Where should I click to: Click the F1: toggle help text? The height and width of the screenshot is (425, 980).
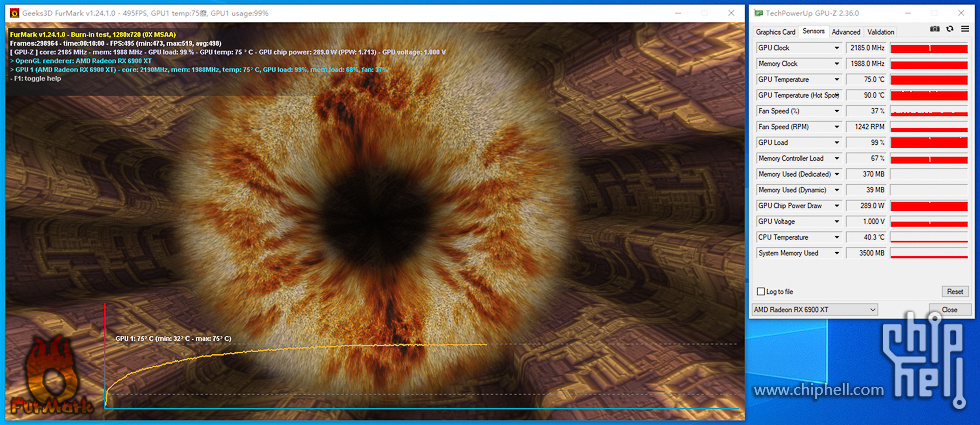36,79
